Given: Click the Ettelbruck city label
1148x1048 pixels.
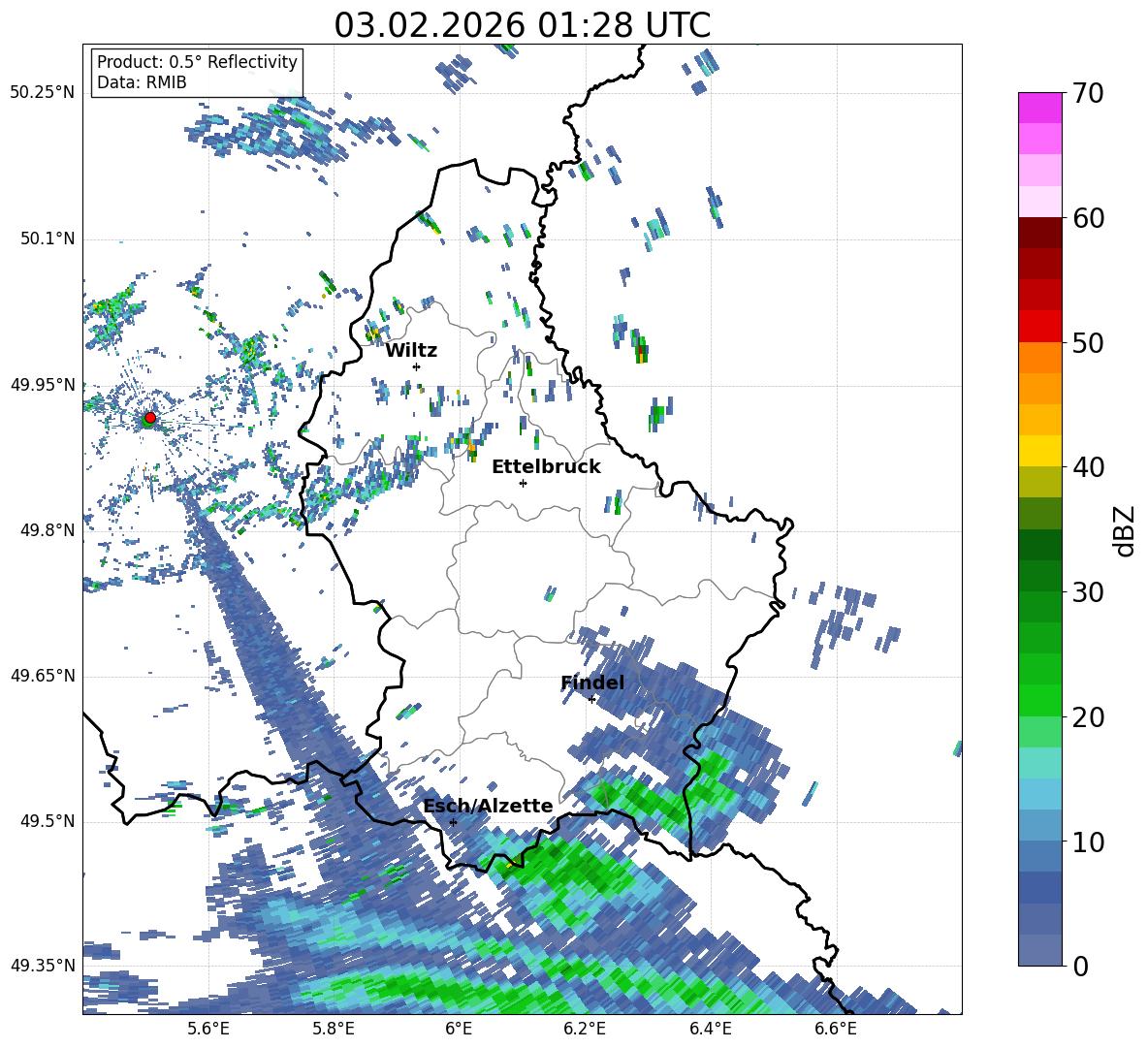Looking at the screenshot, I should tap(546, 466).
